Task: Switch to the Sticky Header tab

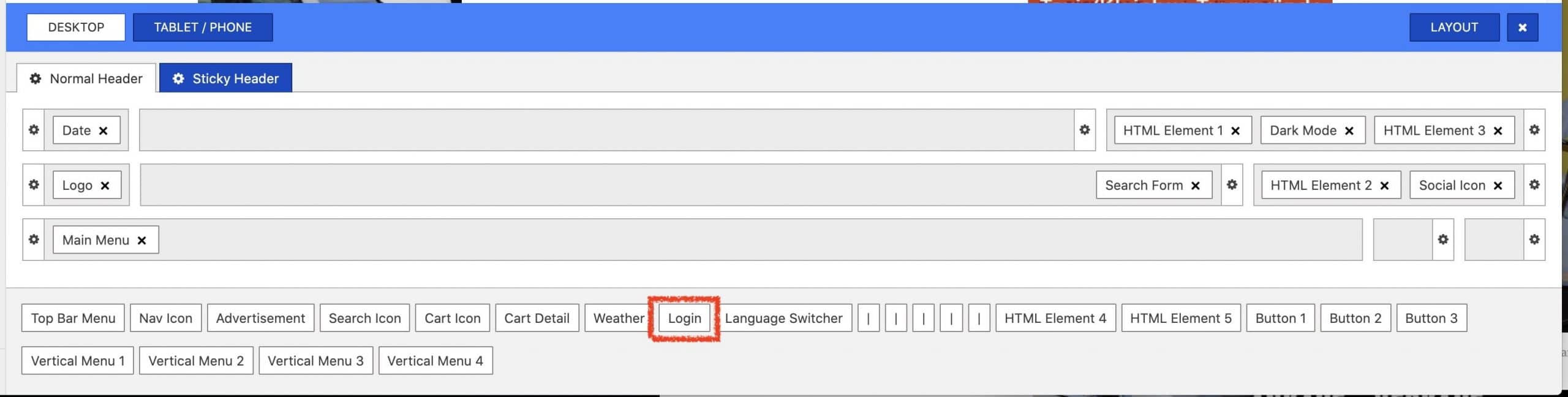Action: point(225,78)
